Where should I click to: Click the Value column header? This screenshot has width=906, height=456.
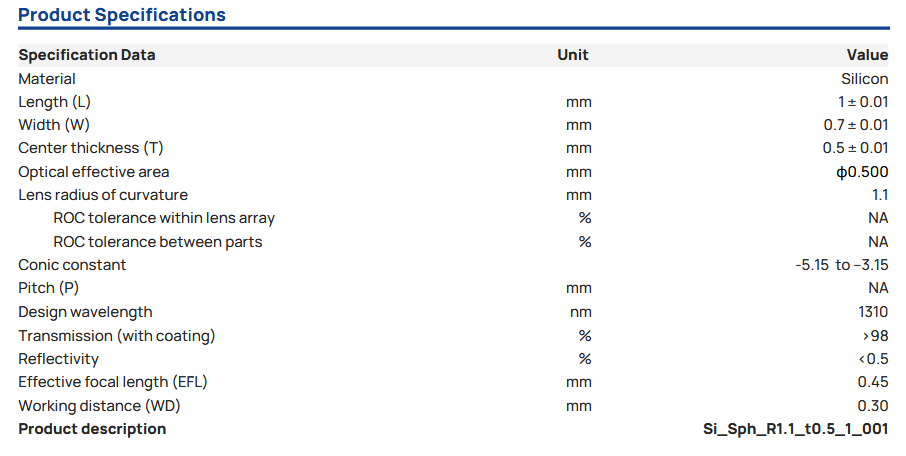coord(867,55)
